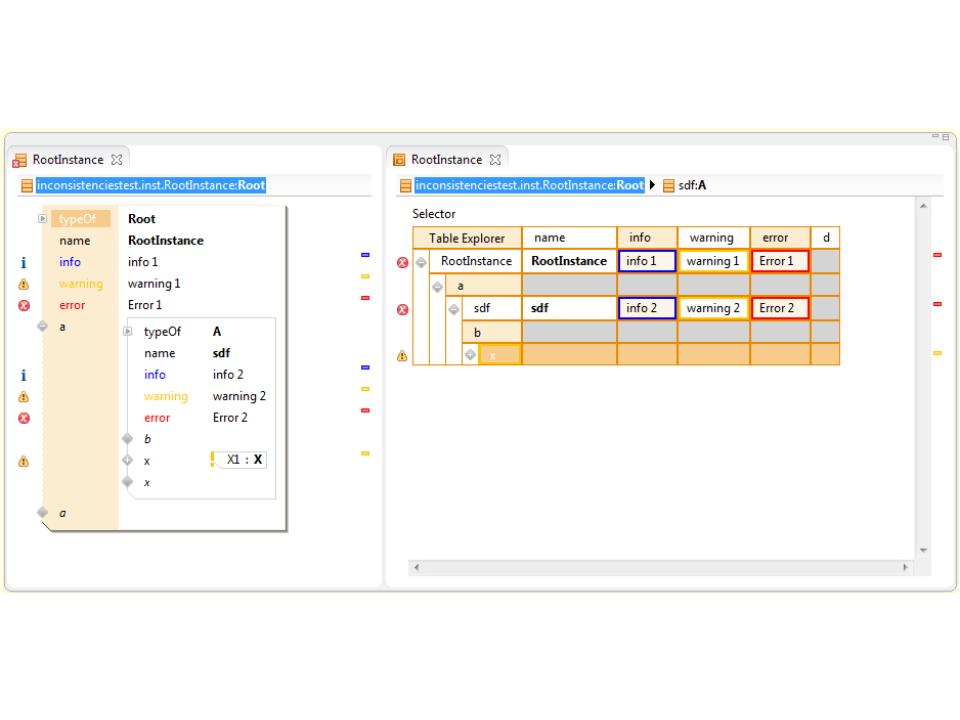Click the horizontal scrollbar in right editor

[x=662, y=567]
